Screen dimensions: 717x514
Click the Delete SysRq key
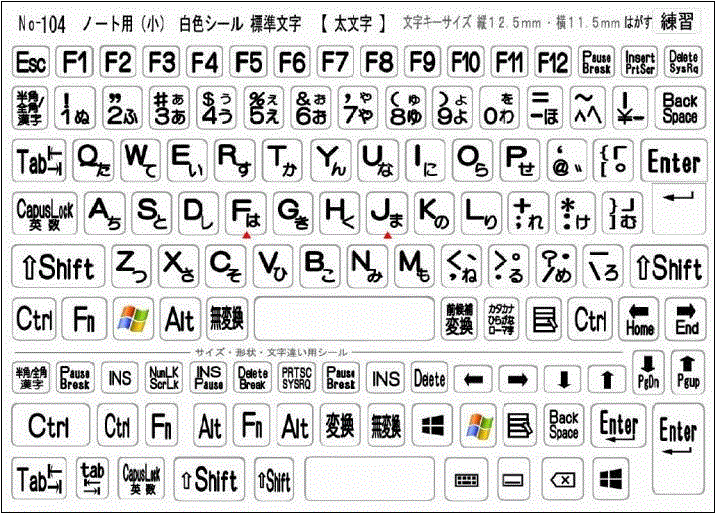[684, 64]
